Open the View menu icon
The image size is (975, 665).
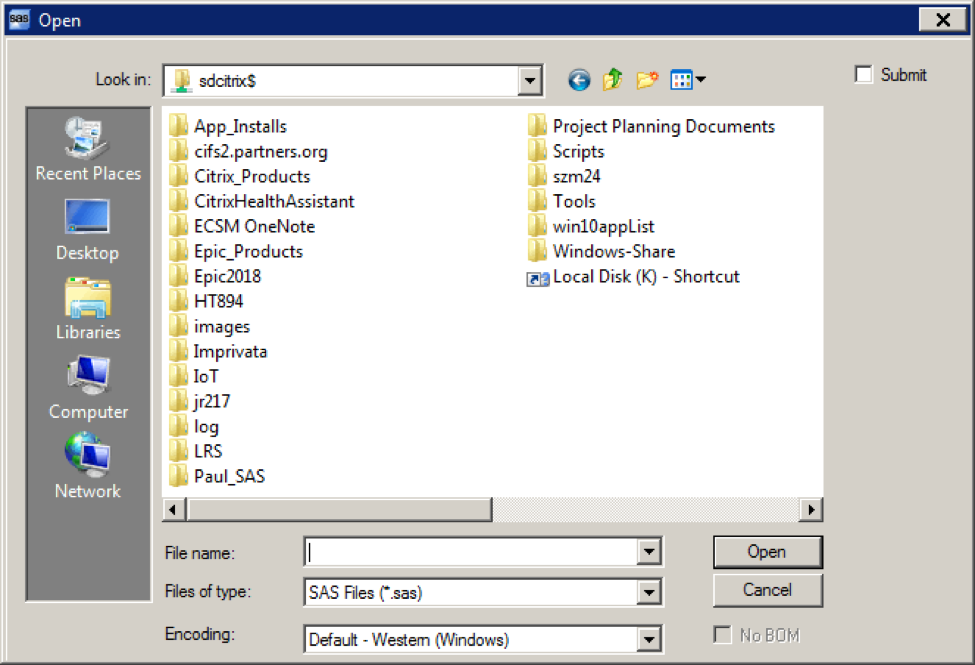(x=688, y=80)
